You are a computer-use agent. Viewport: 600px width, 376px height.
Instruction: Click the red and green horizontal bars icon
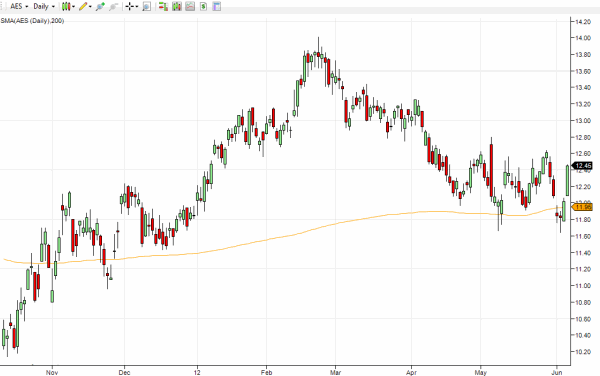point(163,7)
